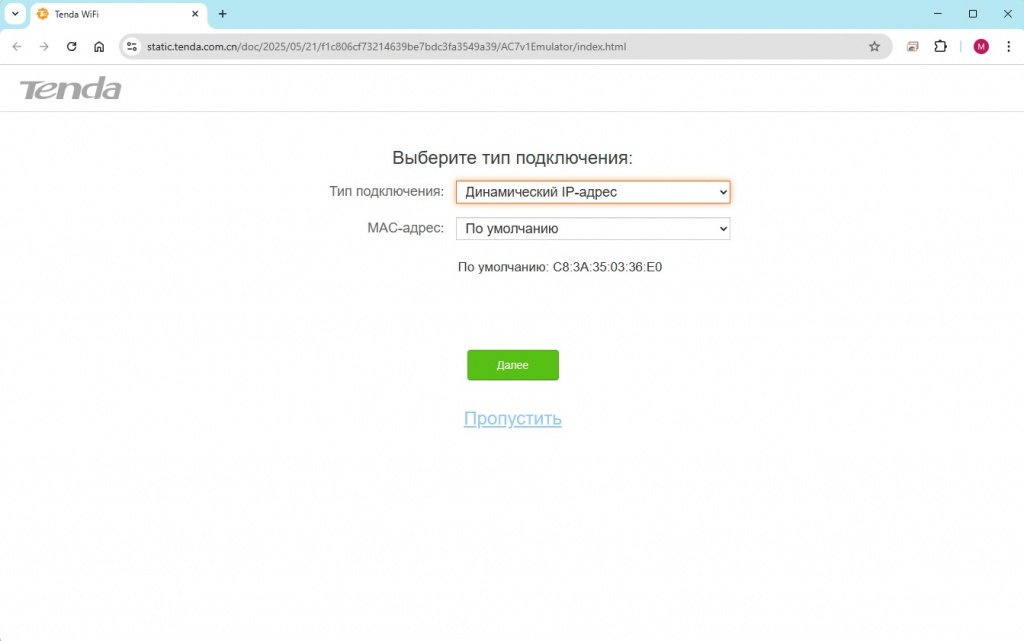
Task: Close the Tenda WiFi tab
Action: [x=195, y=14]
